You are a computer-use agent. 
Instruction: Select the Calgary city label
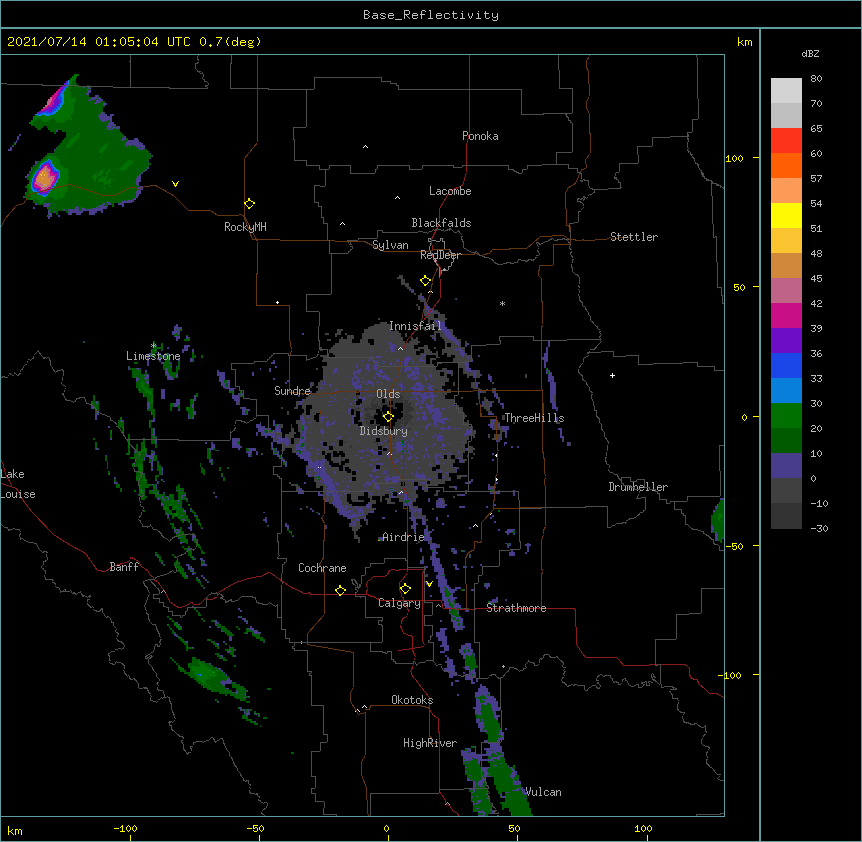click(400, 603)
